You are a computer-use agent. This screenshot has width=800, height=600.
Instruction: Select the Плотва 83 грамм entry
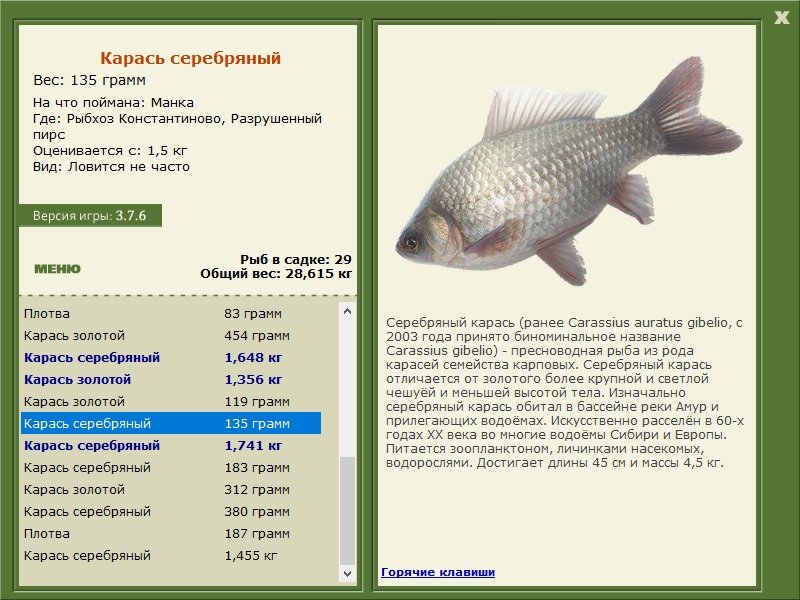[x=170, y=314]
